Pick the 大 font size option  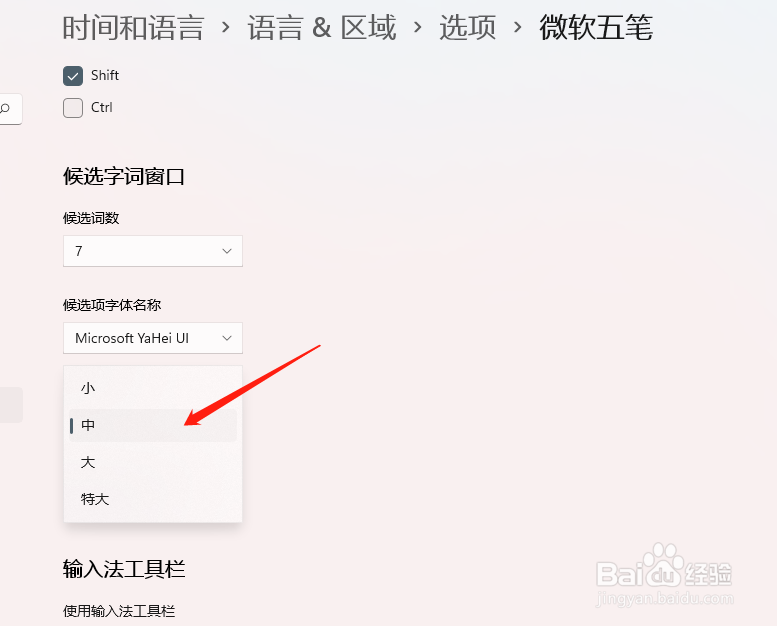click(x=153, y=462)
